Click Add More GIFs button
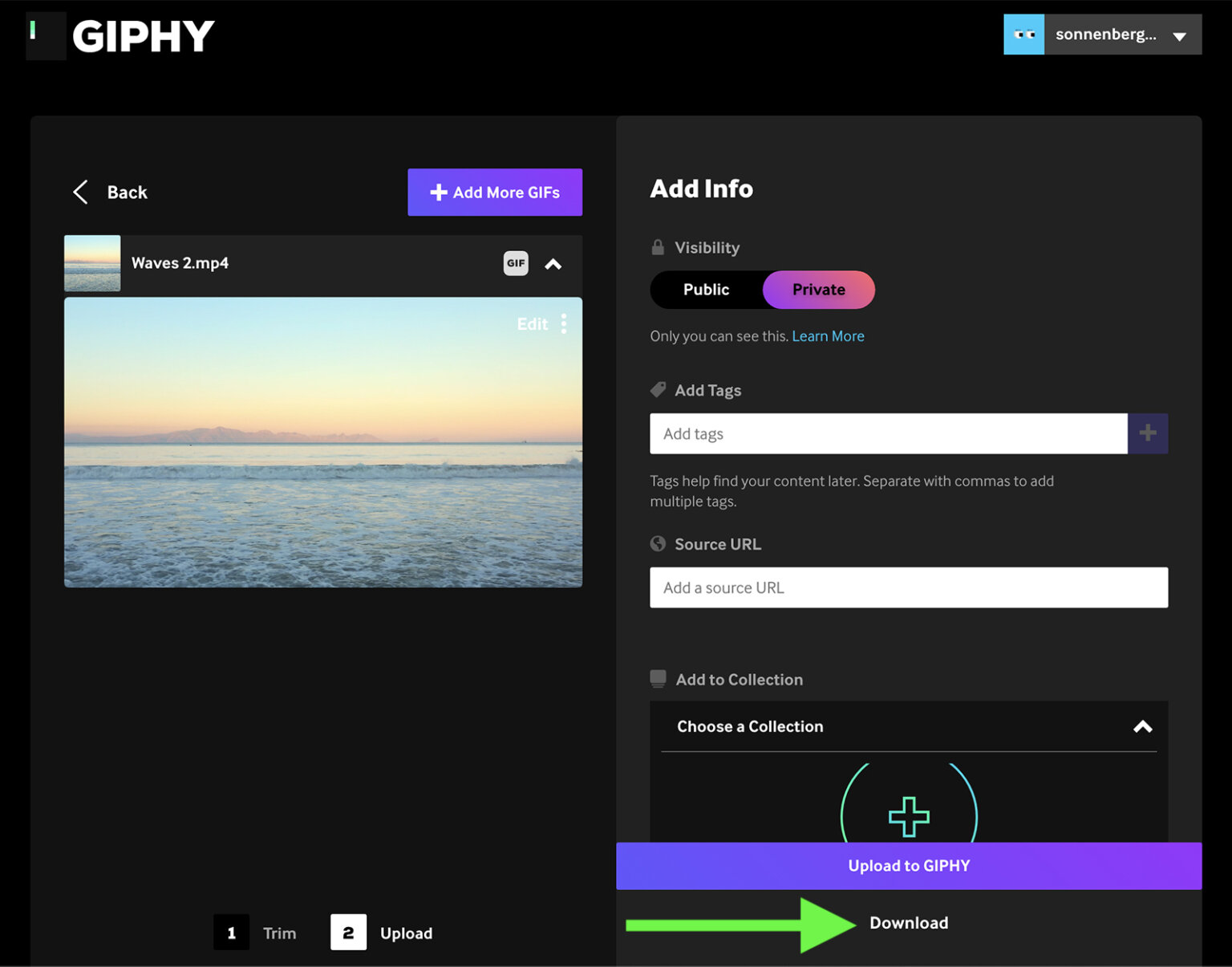 pyautogui.click(x=495, y=193)
